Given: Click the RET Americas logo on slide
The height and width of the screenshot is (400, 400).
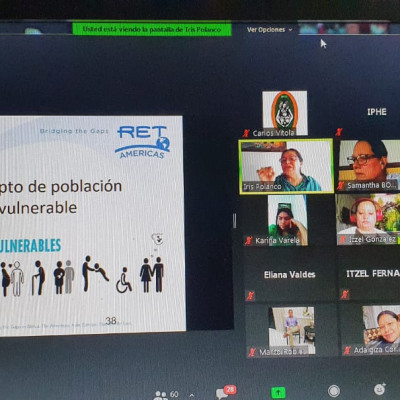Looking at the screenshot, I should (x=143, y=142).
